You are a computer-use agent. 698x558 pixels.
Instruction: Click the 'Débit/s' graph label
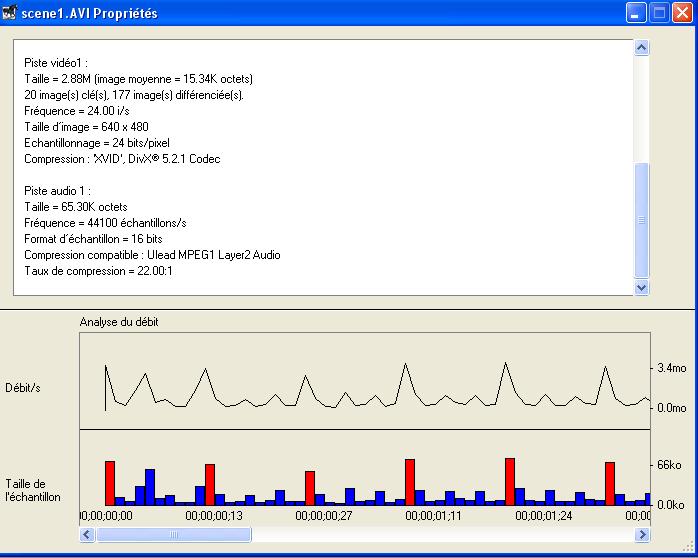tap(23, 388)
